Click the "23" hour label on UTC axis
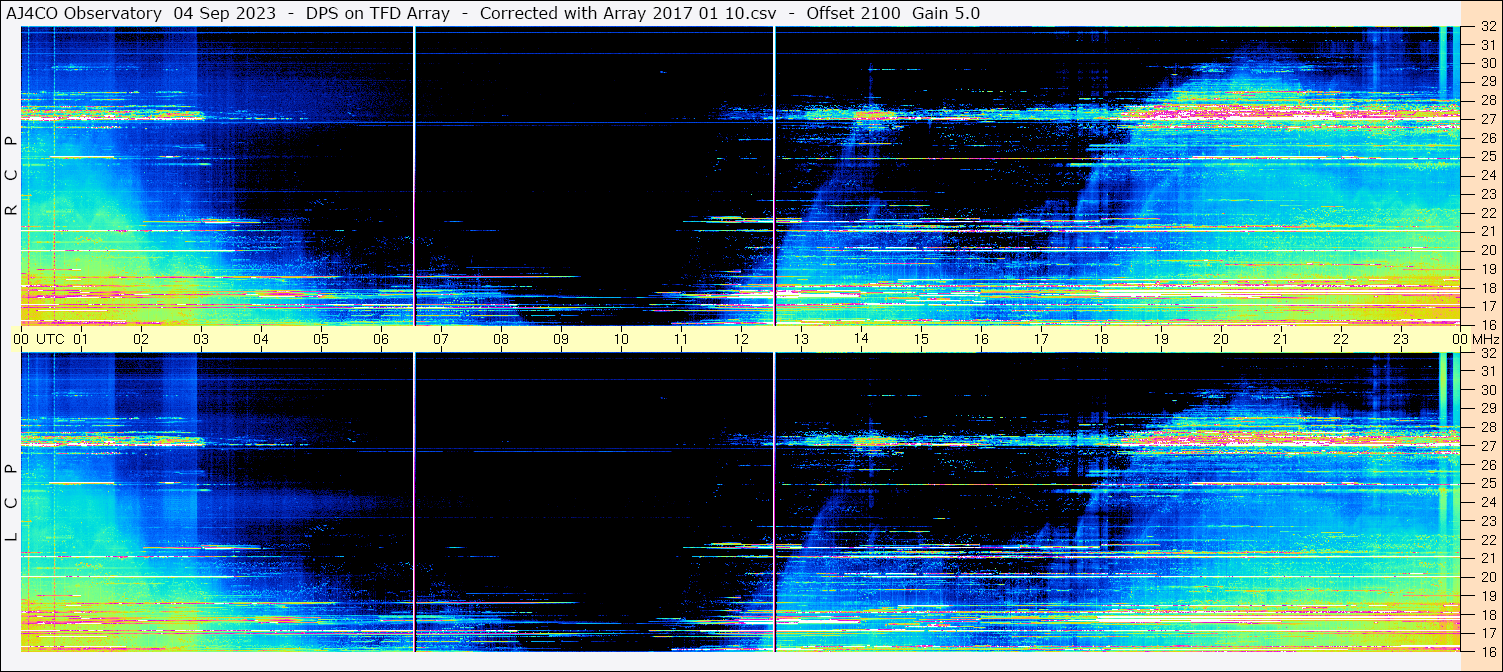The height and width of the screenshot is (672, 1503). pyautogui.click(x=1401, y=339)
